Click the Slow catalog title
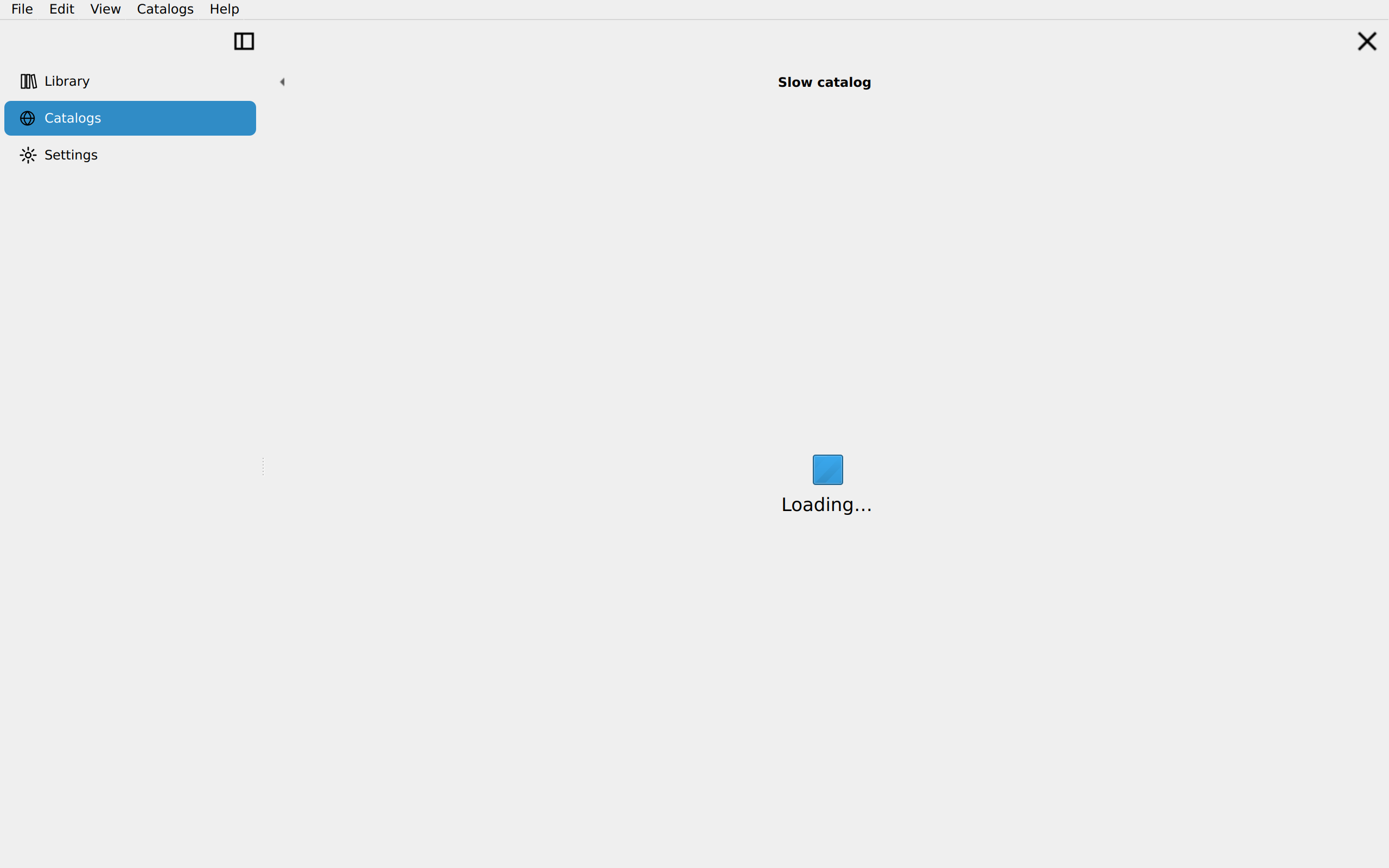Viewport: 1389px width, 868px height. point(824,82)
